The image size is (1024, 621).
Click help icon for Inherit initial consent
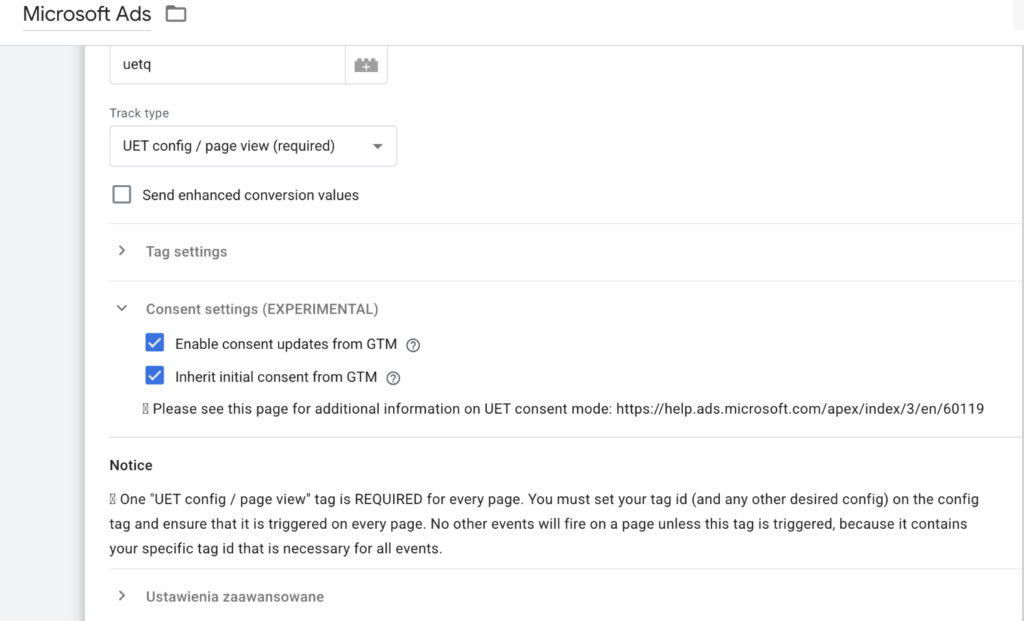[395, 377]
